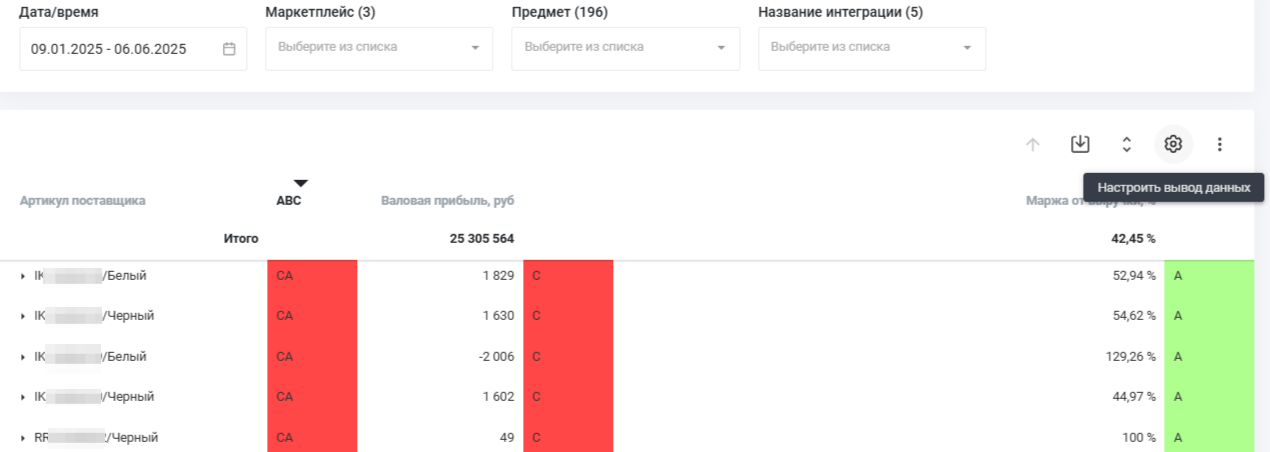Click the sort triangle above ABC column
This screenshot has width=1270, height=452.
pyautogui.click(x=300, y=183)
